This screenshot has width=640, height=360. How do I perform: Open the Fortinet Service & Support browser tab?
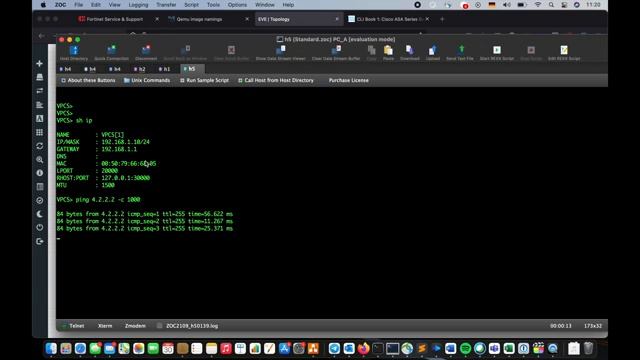(114, 19)
